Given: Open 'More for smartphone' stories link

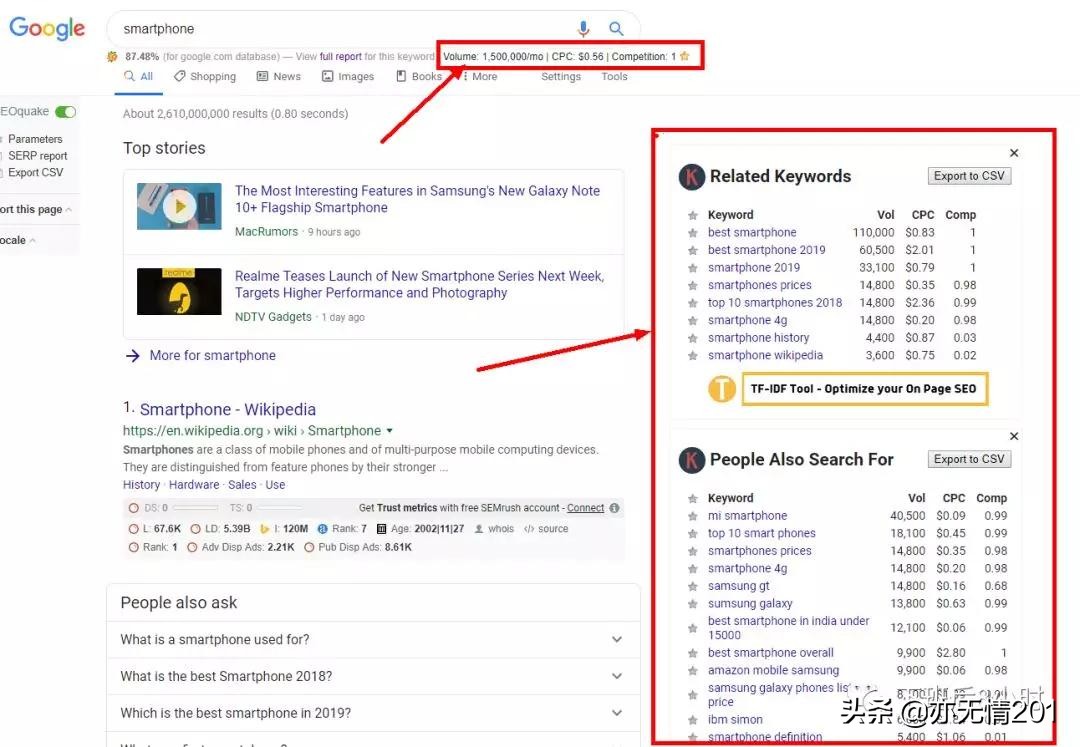Looking at the screenshot, I should point(212,356).
